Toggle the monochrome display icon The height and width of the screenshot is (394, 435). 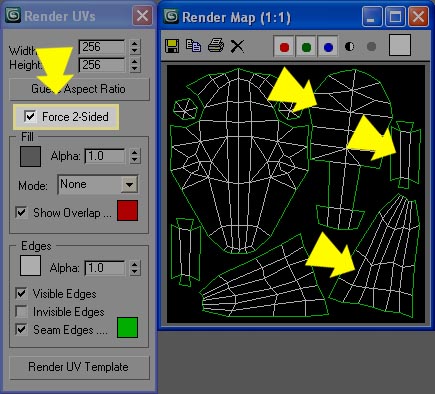371,47
